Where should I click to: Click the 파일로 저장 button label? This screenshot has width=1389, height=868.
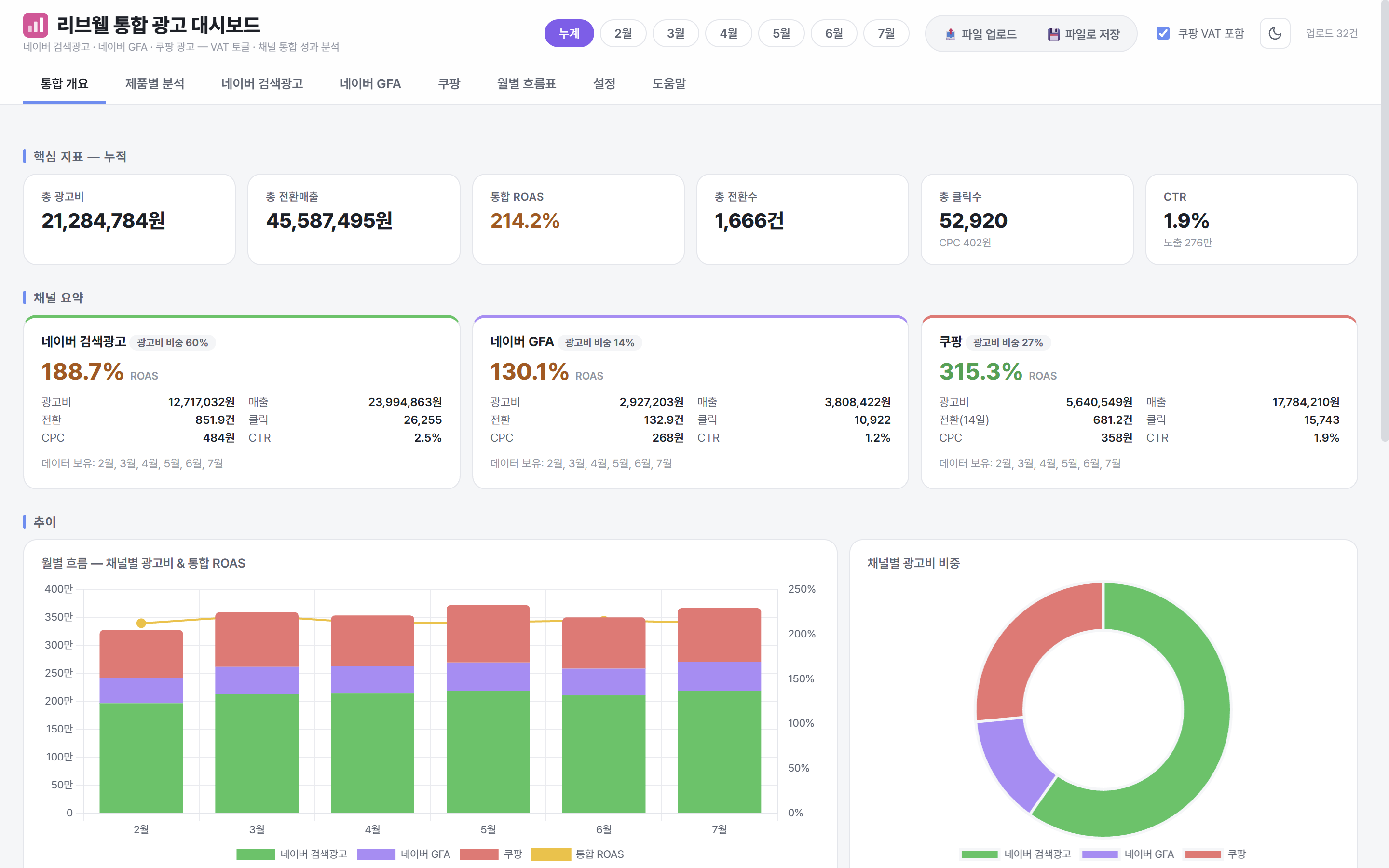click(x=1092, y=34)
